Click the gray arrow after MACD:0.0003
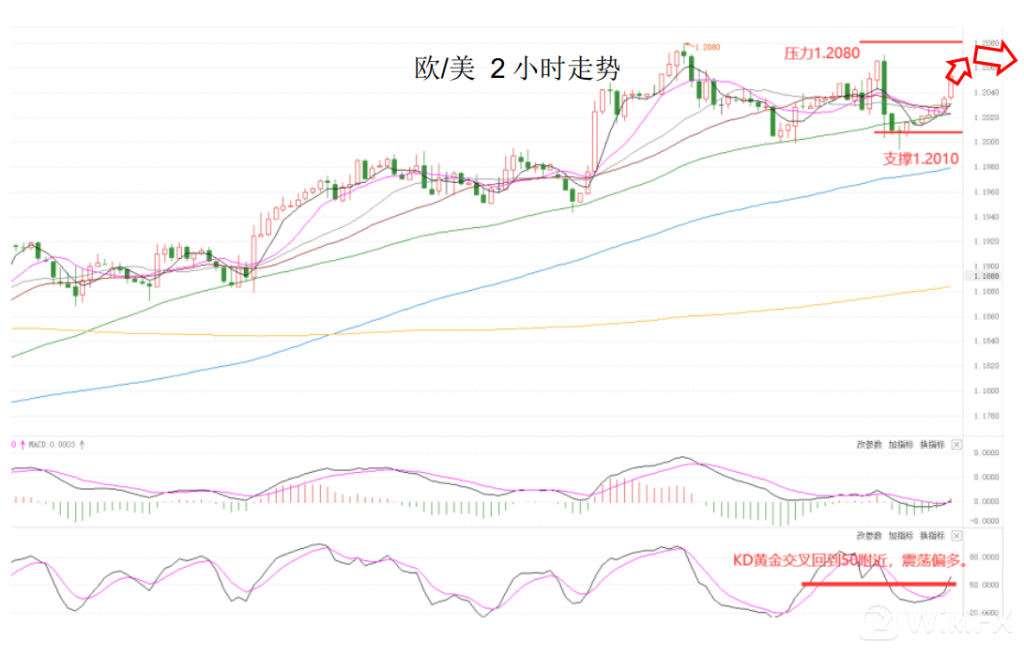The height and width of the screenshot is (656, 1024). point(82,445)
